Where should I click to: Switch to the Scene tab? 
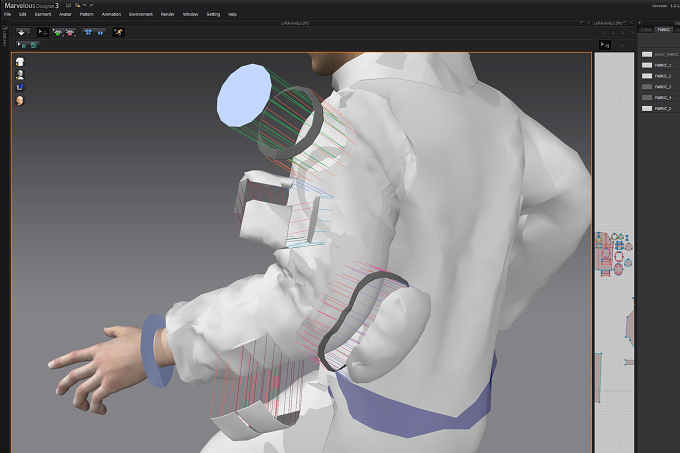pos(646,30)
